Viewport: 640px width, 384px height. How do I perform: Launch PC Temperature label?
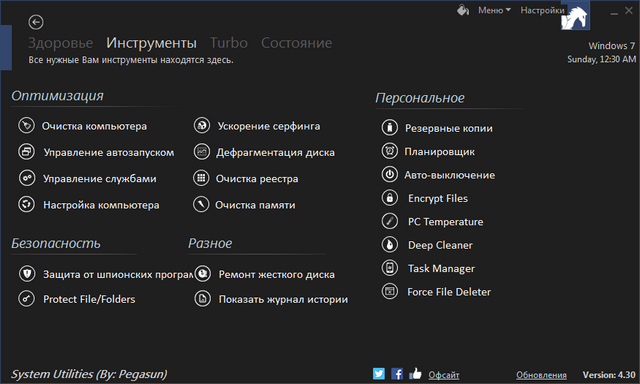pos(446,222)
